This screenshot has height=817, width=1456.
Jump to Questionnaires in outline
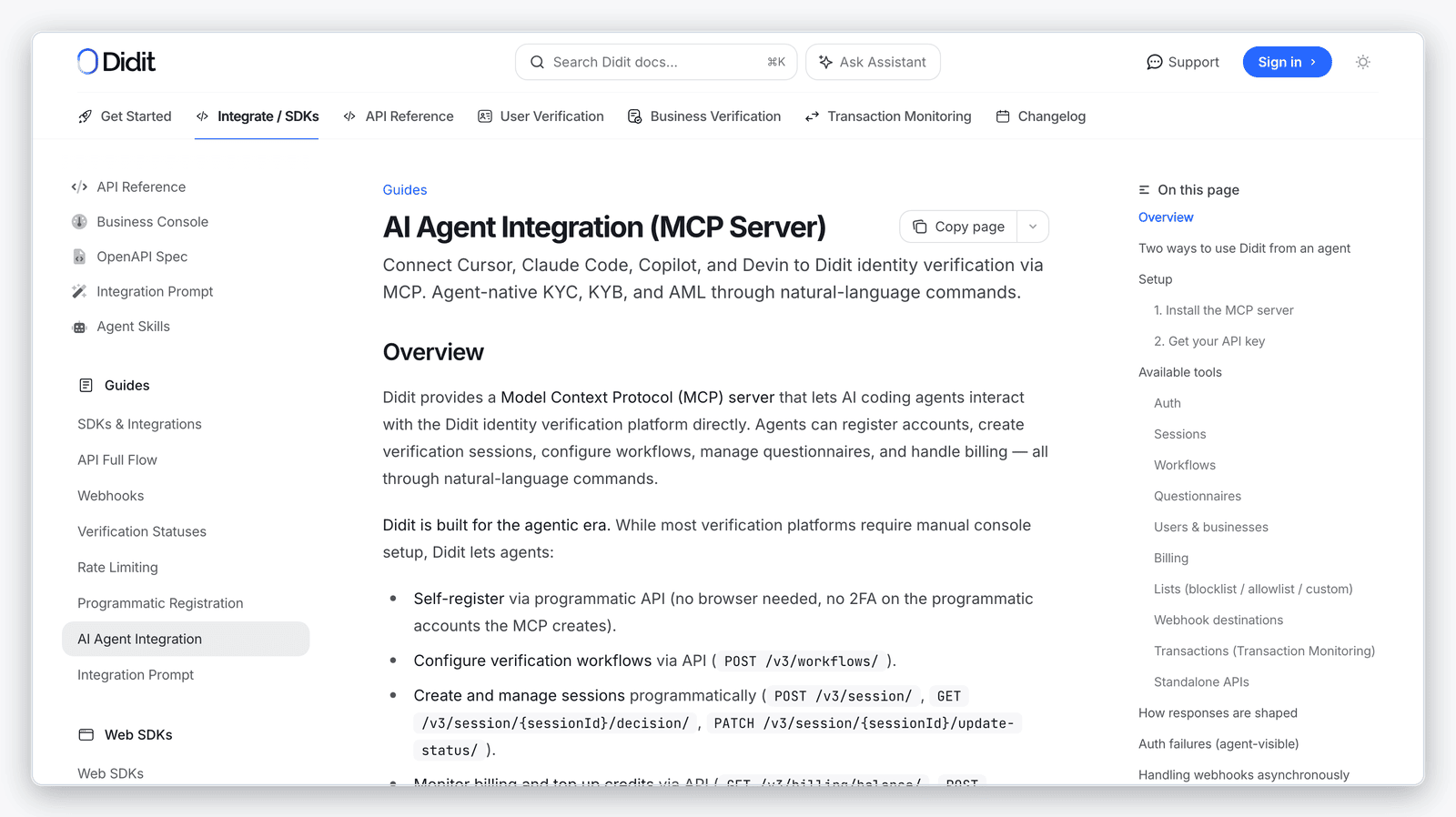point(1197,496)
